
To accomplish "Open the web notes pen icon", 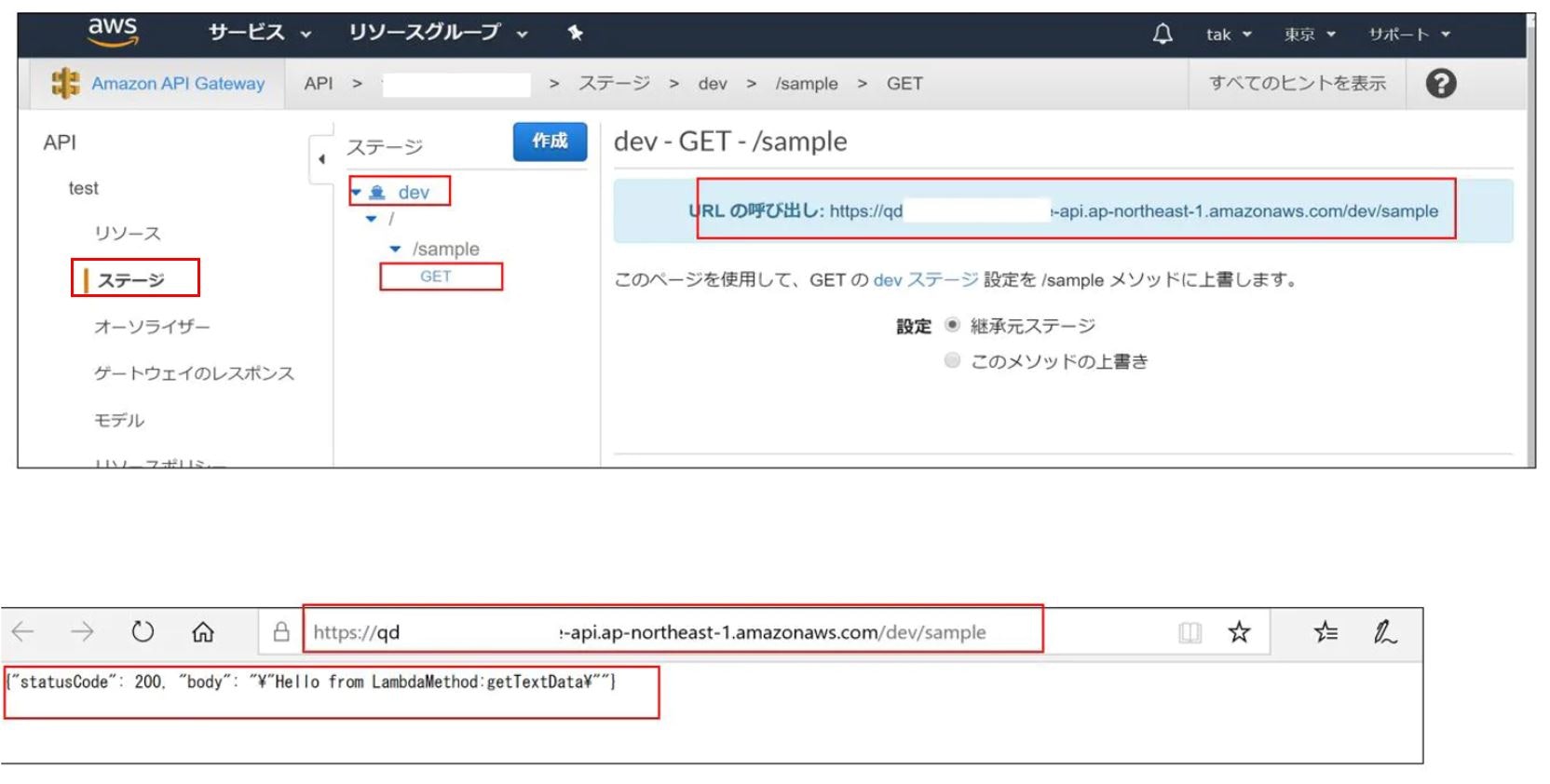I will pos(1385,632).
